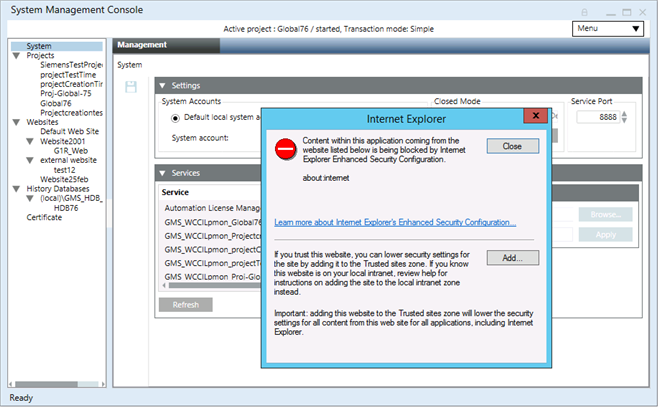Close the Internet Explorer dialog with red X
The height and width of the screenshot is (407, 659).
(x=536, y=117)
